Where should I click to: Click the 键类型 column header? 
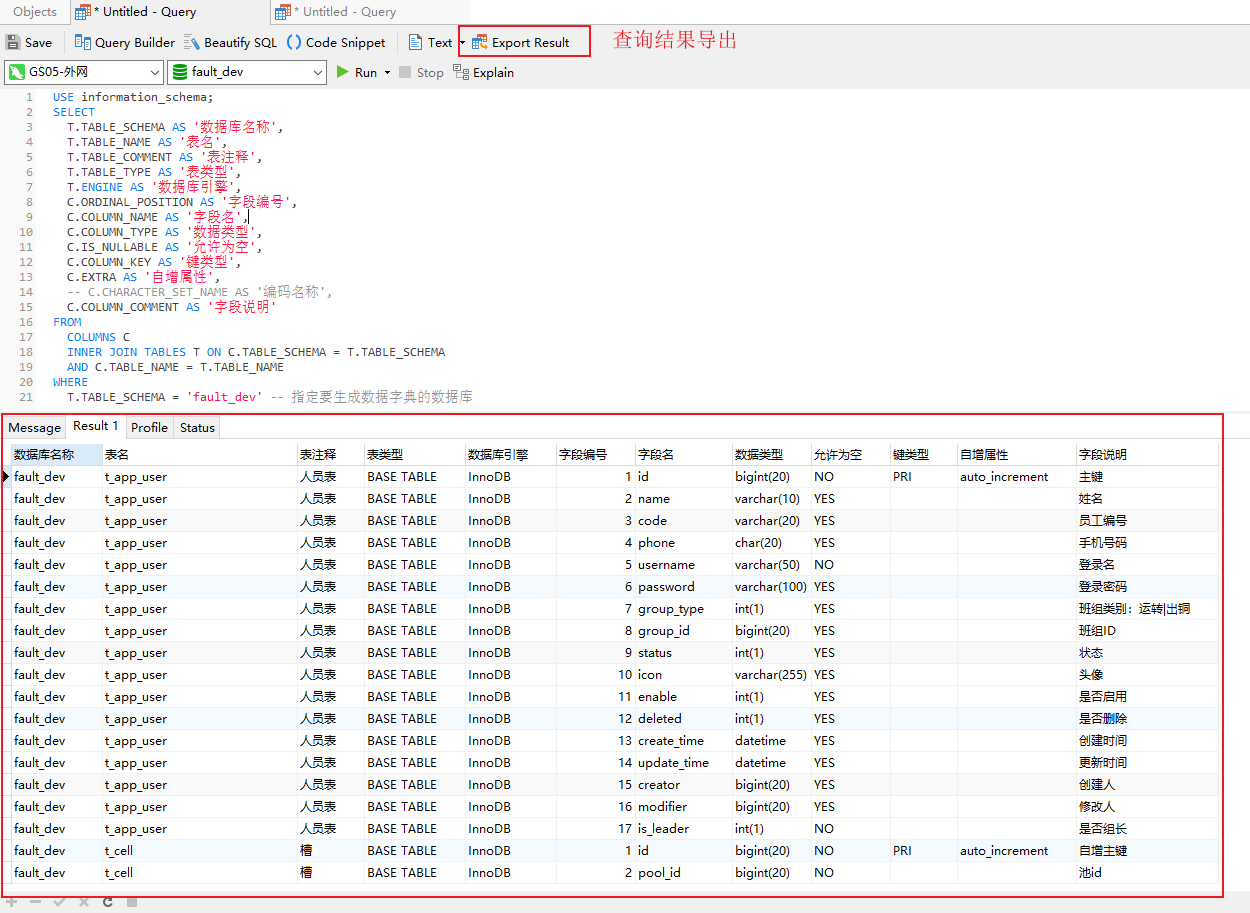[923, 454]
